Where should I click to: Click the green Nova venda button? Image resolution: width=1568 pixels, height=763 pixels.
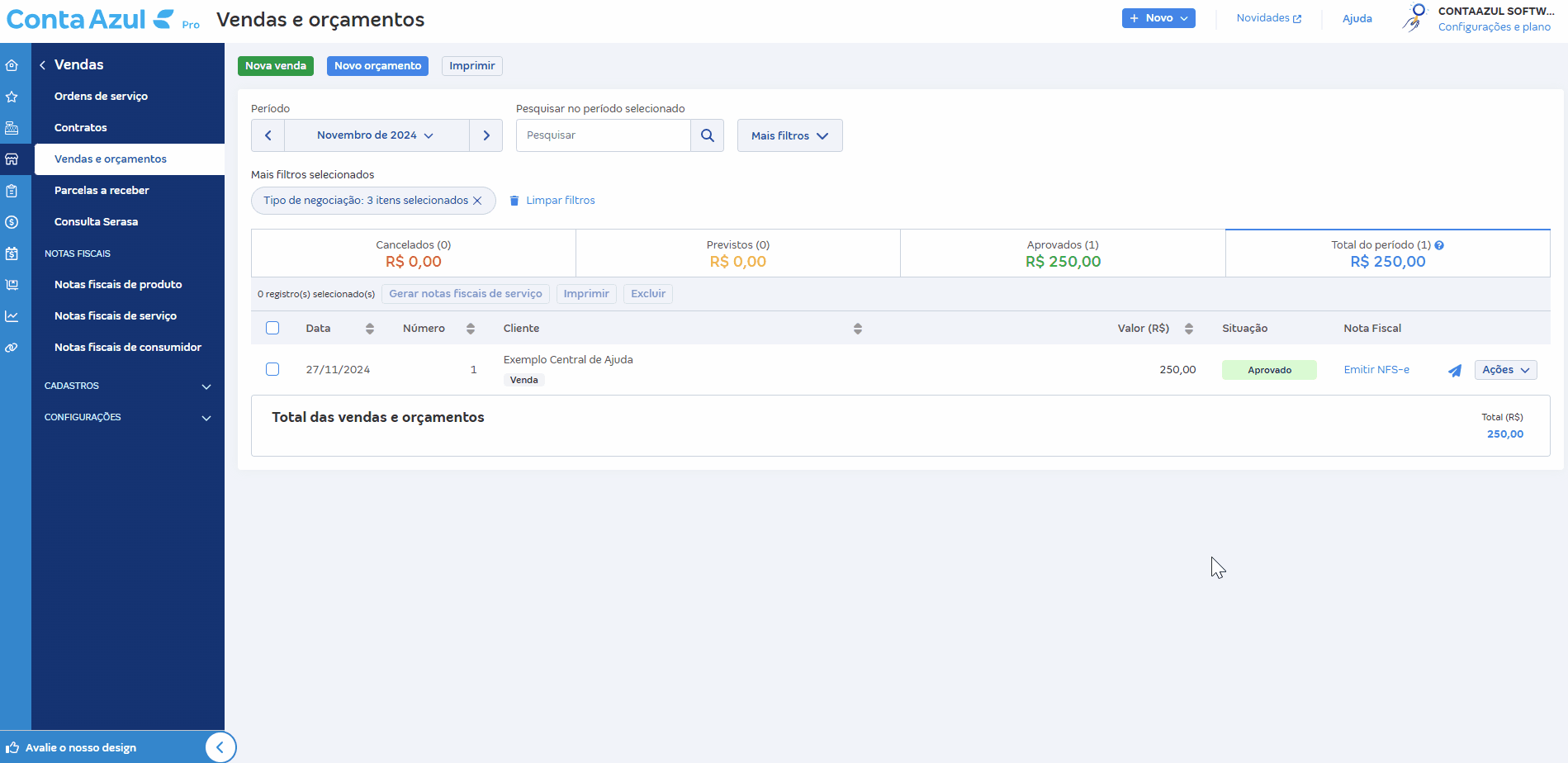pyautogui.click(x=276, y=66)
